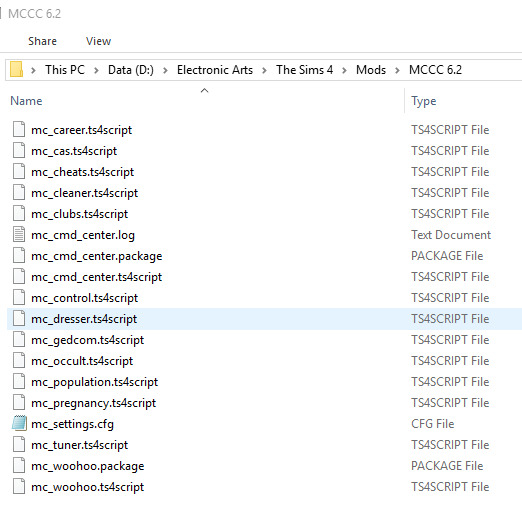Click the mc_gedcom.ts4script file icon

tap(19, 339)
